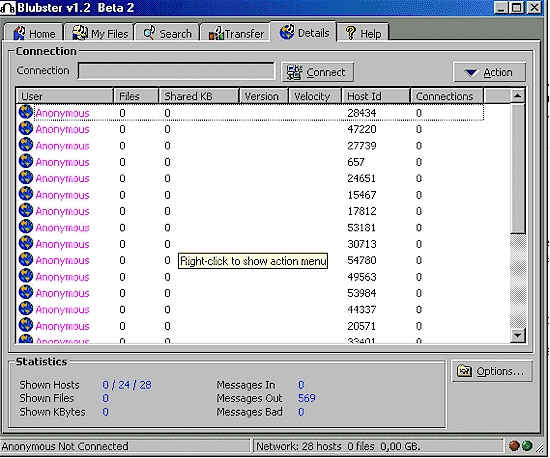Click the Connect button
The image size is (550, 458).
coord(317,72)
